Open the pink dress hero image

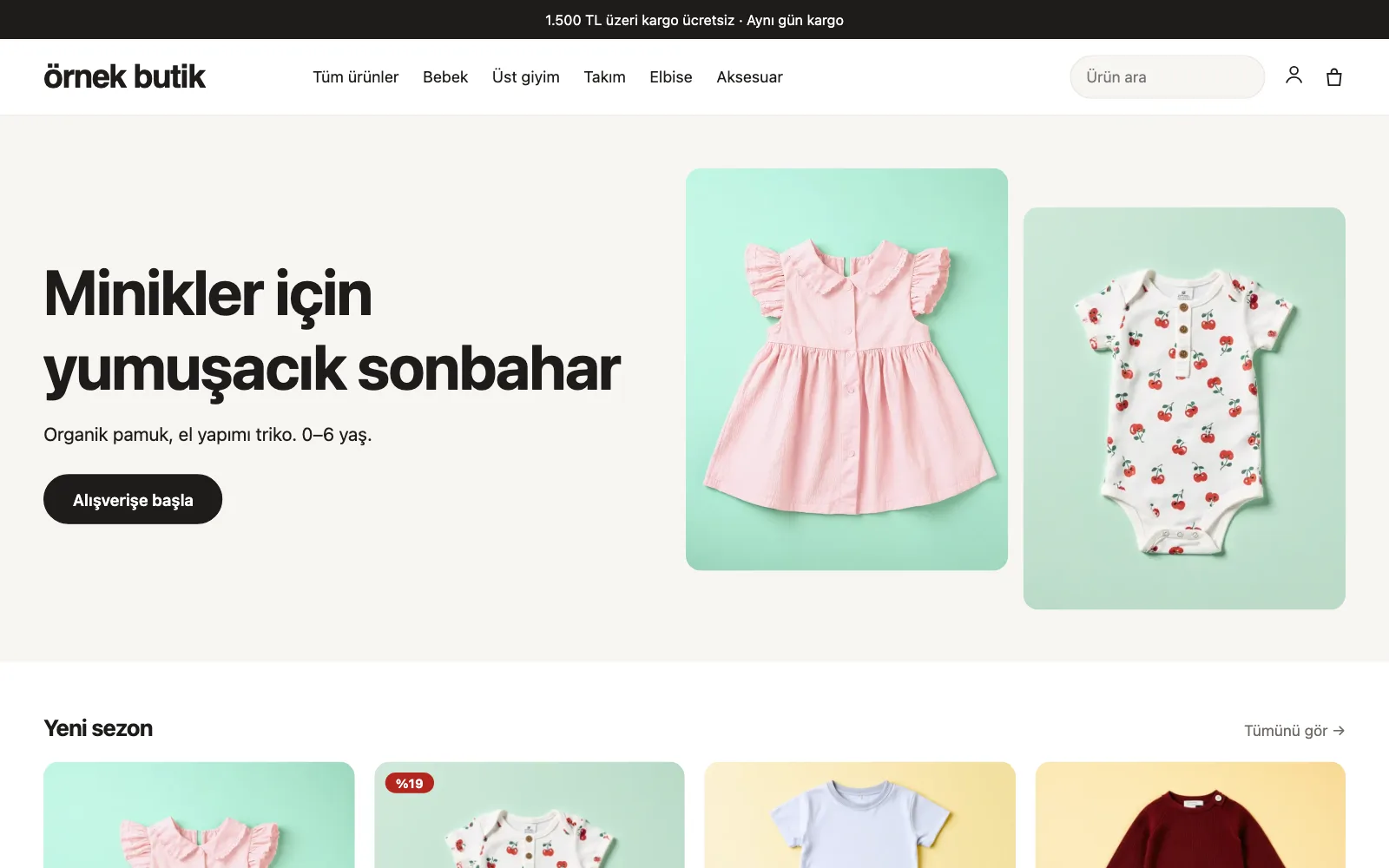click(846, 369)
